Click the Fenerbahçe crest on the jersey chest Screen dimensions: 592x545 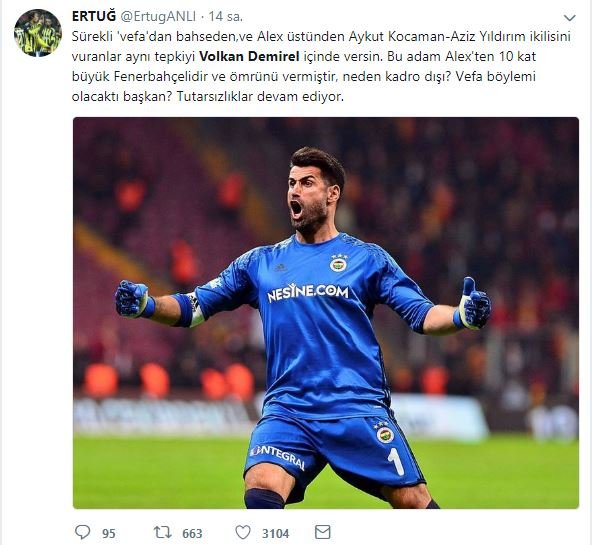pos(338,262)
